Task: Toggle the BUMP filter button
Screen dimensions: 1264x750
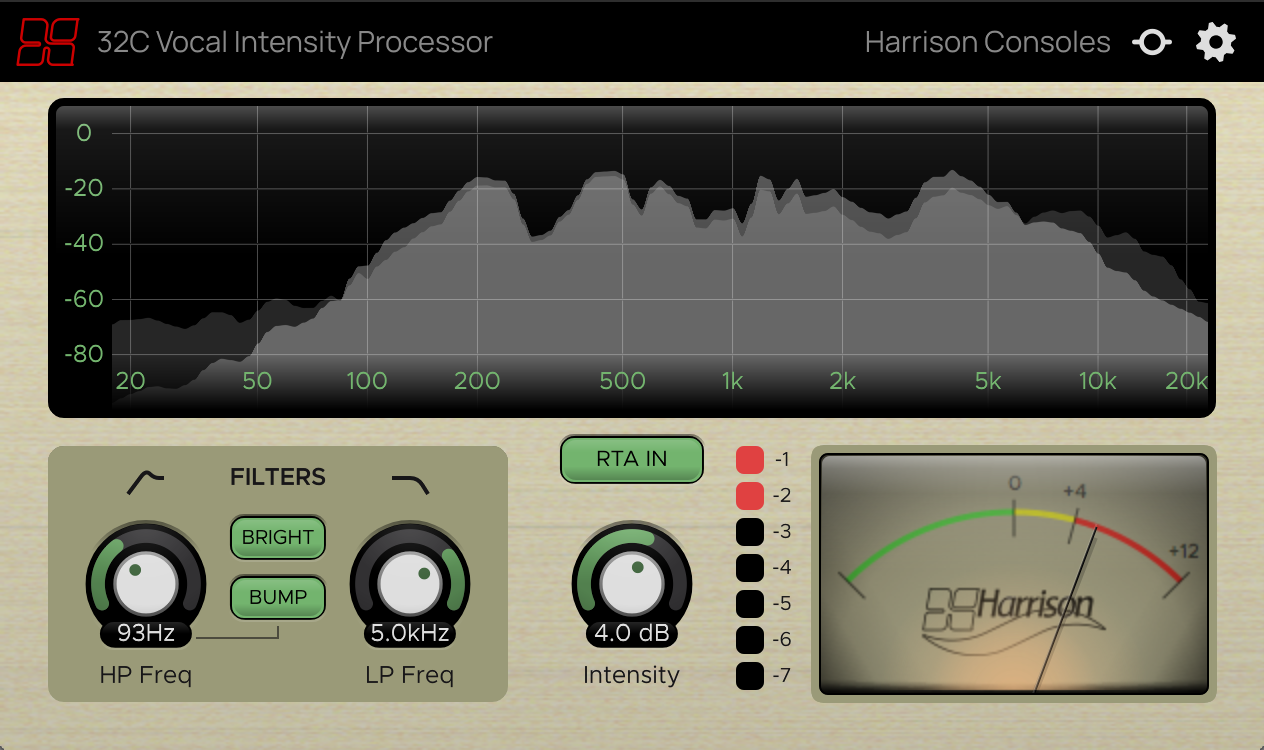Action: point(278,597)
